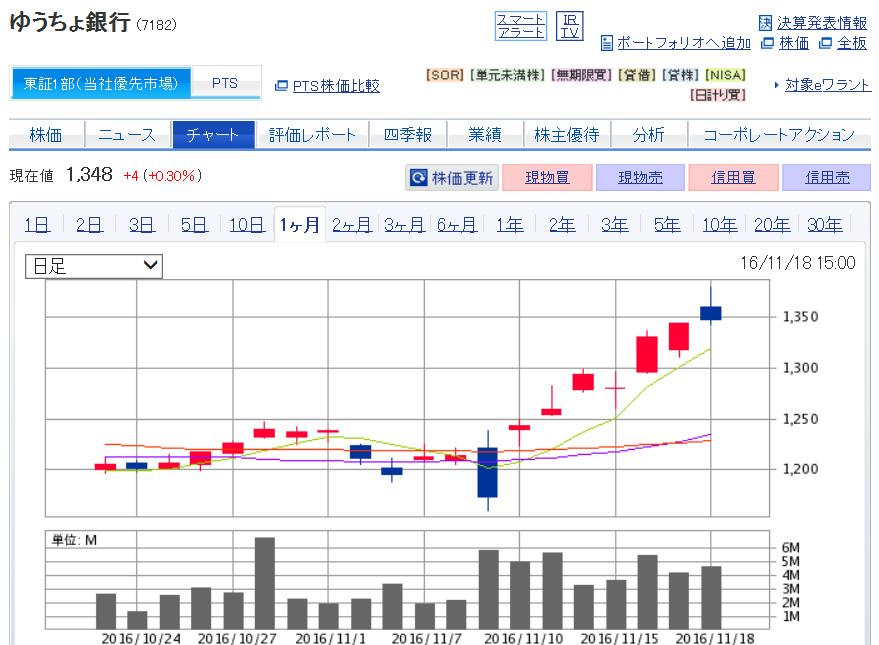Click the large blue candlestick near 2016/11/10

pyautogui.click(x=488, y=472)
